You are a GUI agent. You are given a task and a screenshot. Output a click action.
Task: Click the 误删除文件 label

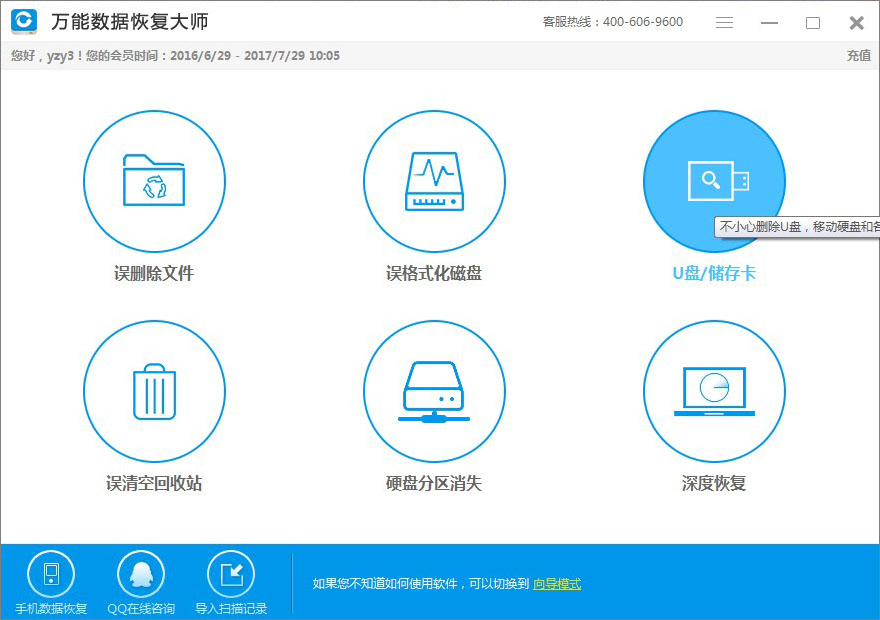[154, 273]
